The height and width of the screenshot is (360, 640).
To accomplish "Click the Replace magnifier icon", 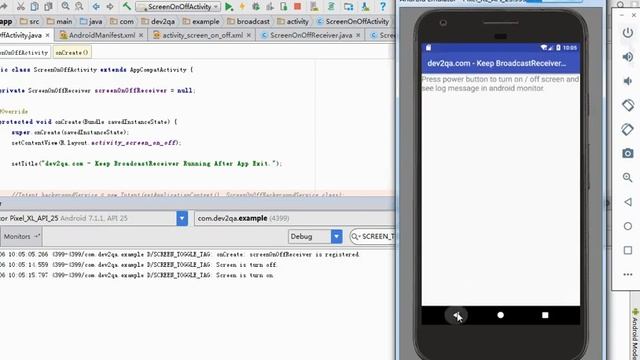I will click(x=79, y=6).
